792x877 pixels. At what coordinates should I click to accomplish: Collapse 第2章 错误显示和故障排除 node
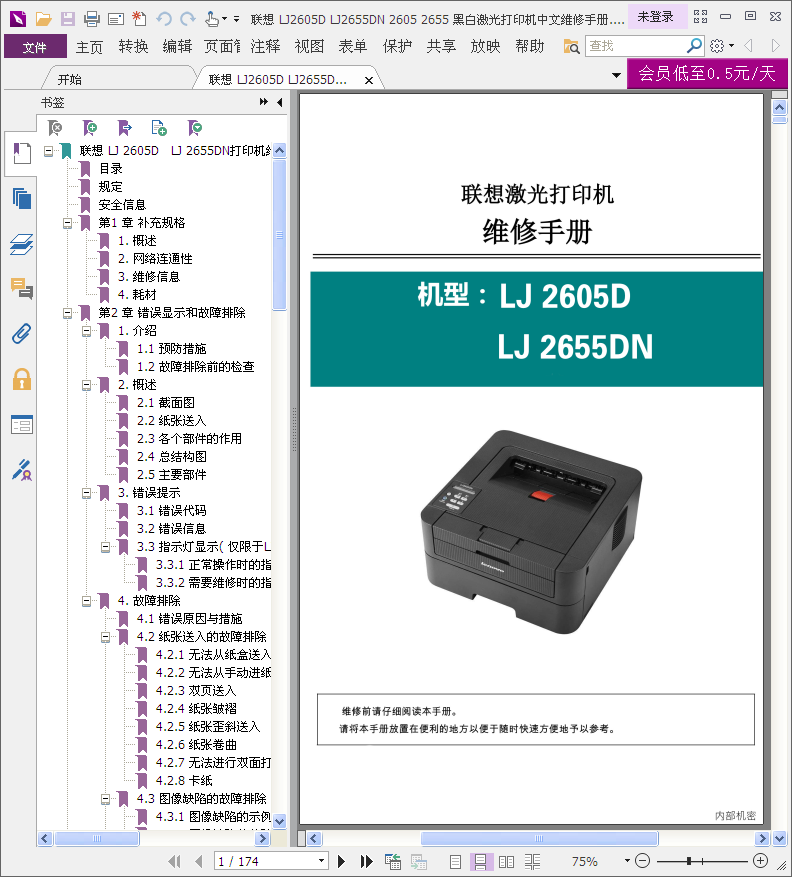click(68, 313)
